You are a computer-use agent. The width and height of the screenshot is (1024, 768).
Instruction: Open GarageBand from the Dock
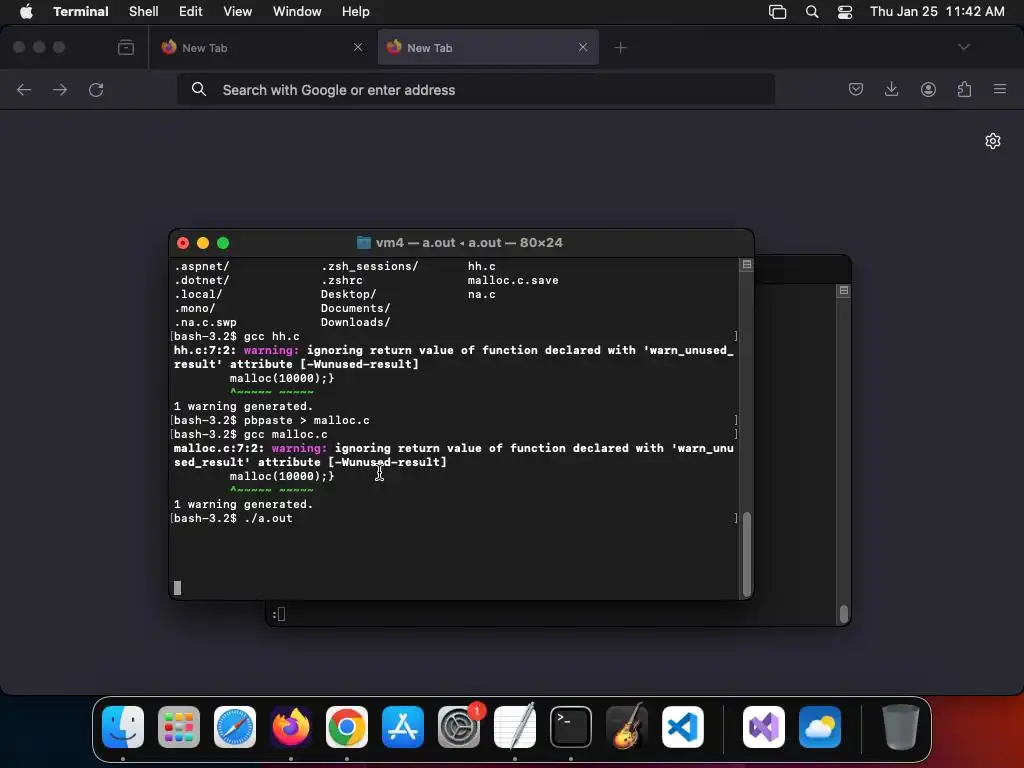point(627,727)
